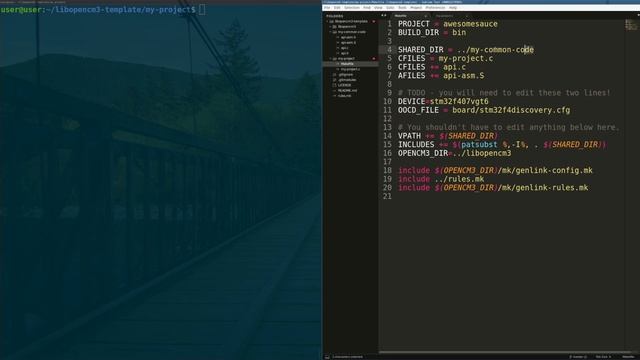Open Tab Size selector in status bar
The width and height of the screenshot is (640, 360).
[x=603, y=357]
